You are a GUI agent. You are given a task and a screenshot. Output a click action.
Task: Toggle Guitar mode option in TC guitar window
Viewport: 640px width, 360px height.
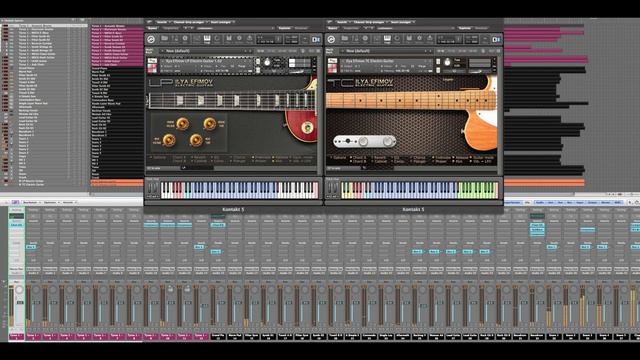(482, 158)
